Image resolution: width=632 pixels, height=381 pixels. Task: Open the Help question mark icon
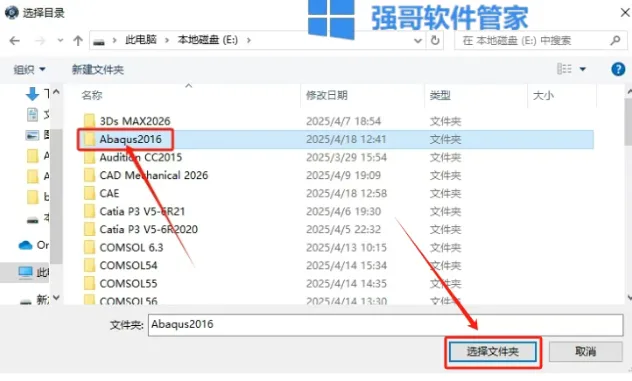click(x=618, y=69)
